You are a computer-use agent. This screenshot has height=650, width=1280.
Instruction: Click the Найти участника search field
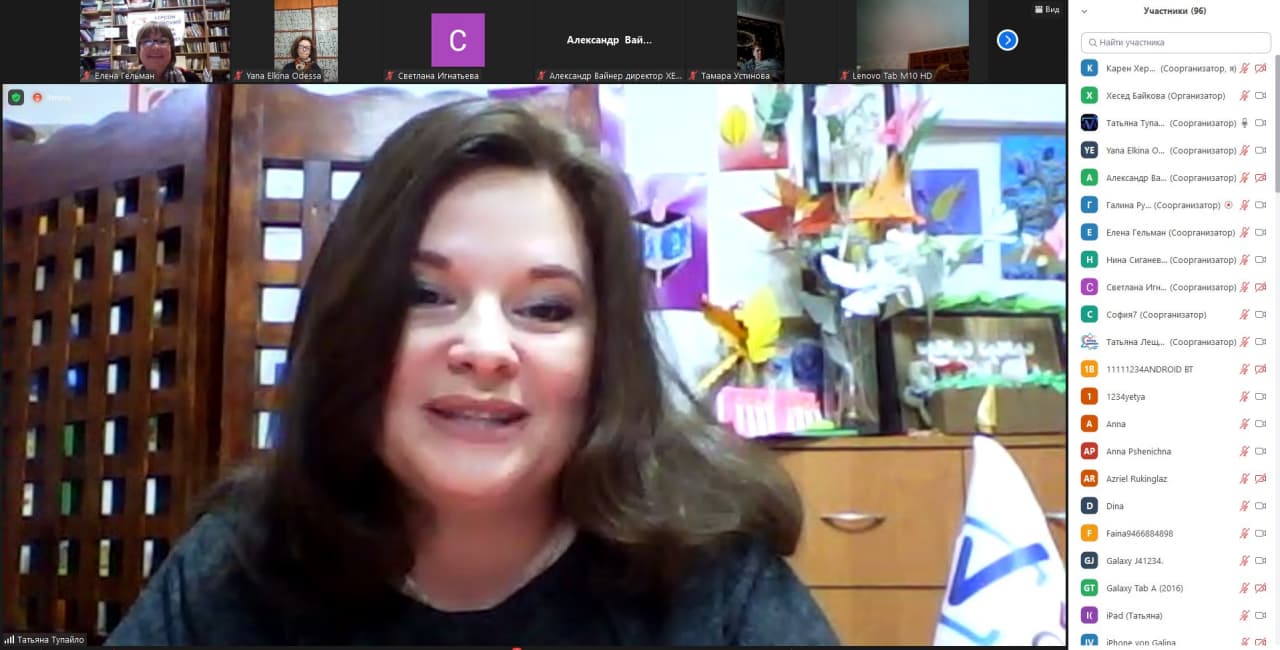point(1176,42)
